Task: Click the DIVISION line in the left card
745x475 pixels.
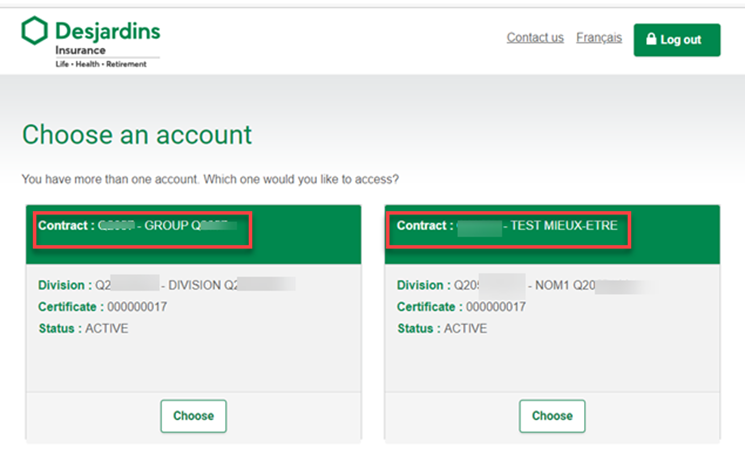Action: [x=160, y=285]
